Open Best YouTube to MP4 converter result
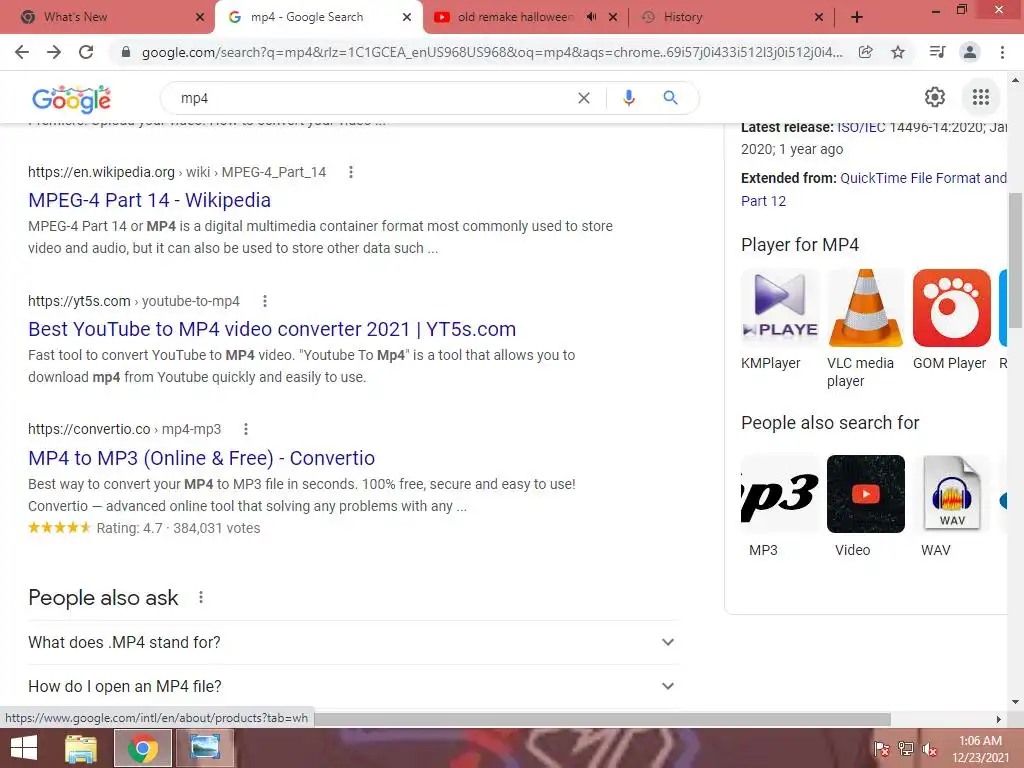The width and height of the screenshot is (1024, 768). click(x=272, y=329)
